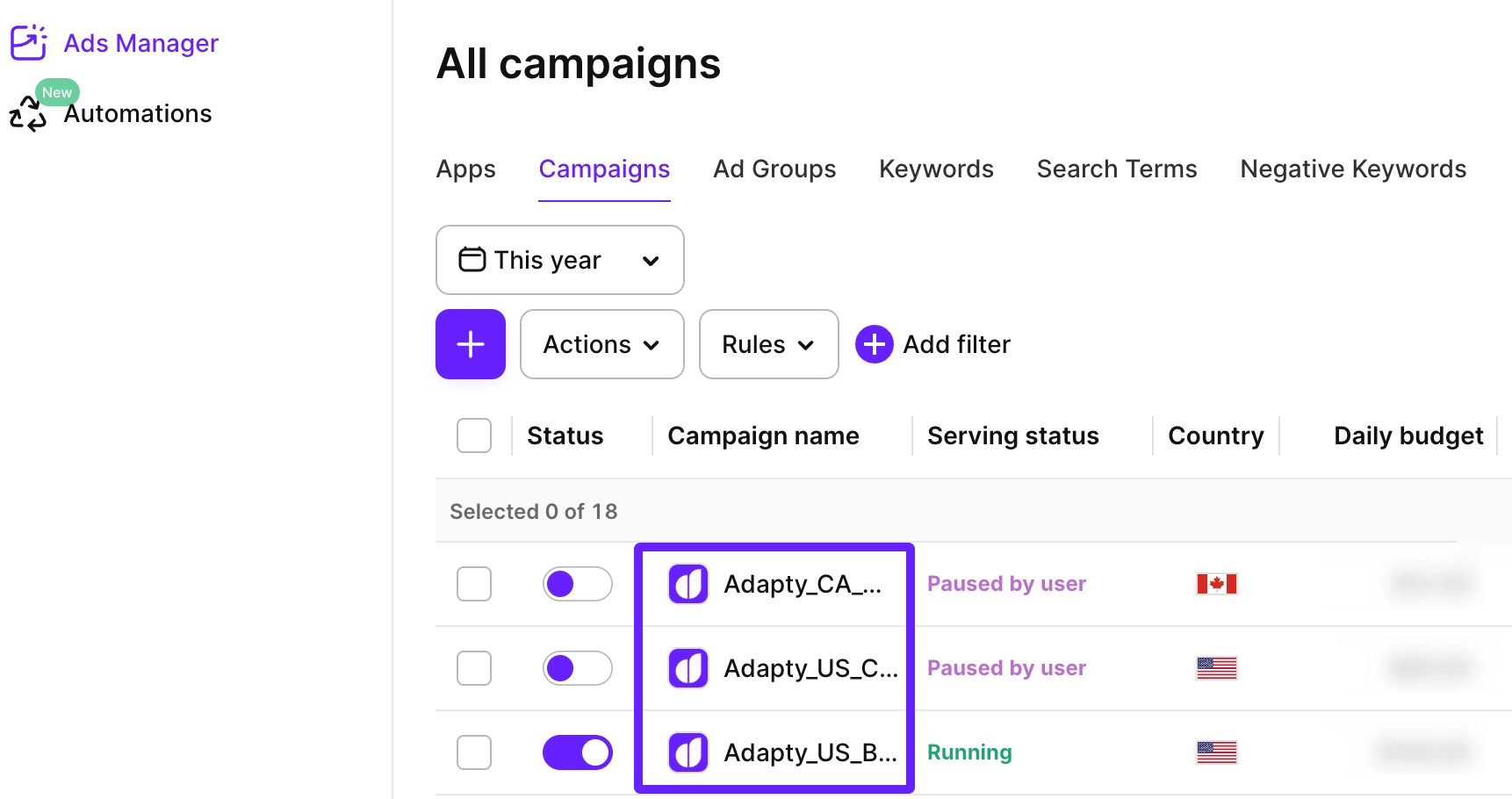The height and width of the screenshot is (799, 1512).
Task: Click the Adapty app icon on the Adapty_CA campaign
Action: click(x=688, y=583)
